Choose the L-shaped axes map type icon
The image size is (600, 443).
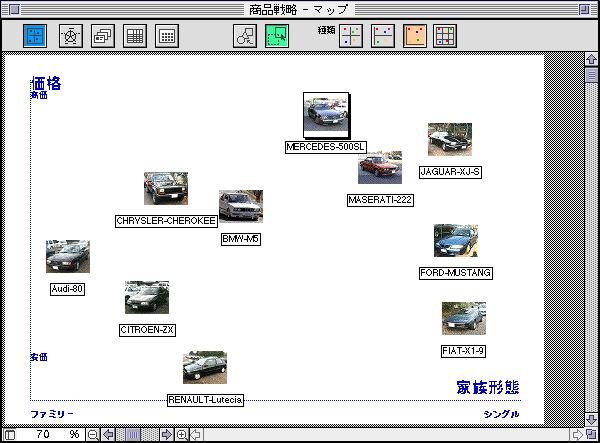383,36
